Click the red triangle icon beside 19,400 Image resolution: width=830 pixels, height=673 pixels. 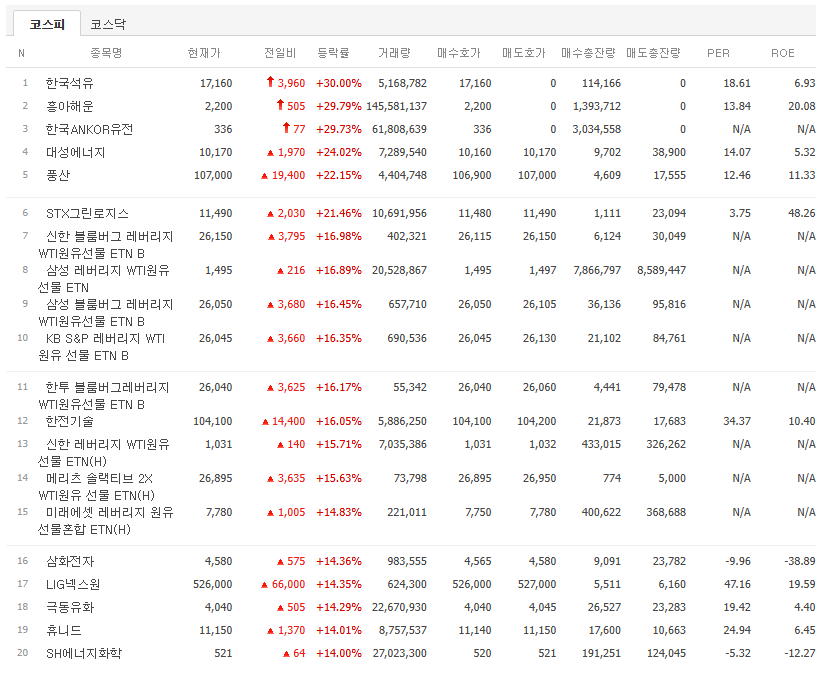click(x=264, y=176)
